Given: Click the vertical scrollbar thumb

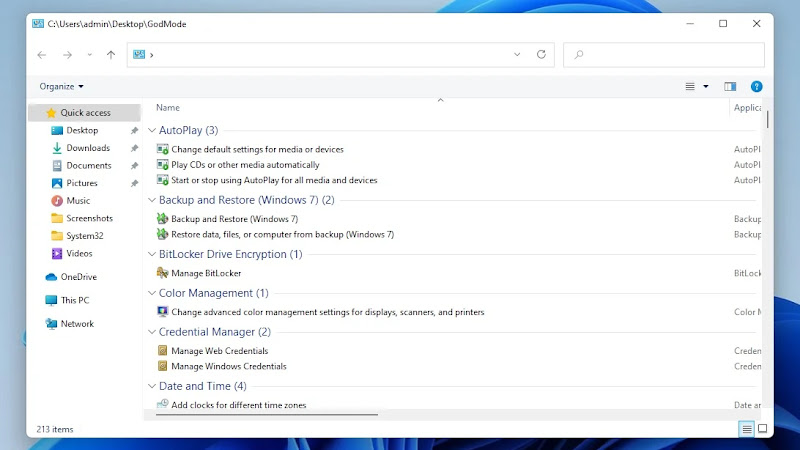Looking at the screenshot, I should [x=767, y=119].
